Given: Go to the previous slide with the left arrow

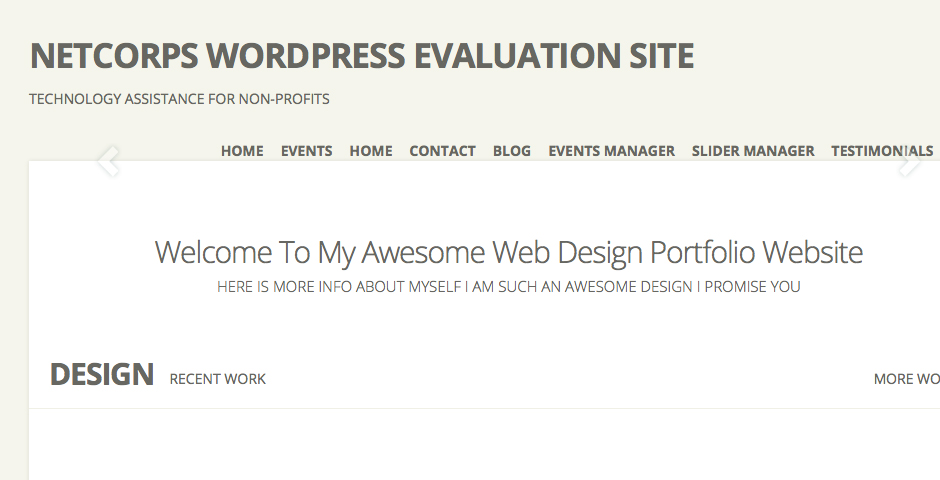Looking at the screenshot, I should [109, 161].
